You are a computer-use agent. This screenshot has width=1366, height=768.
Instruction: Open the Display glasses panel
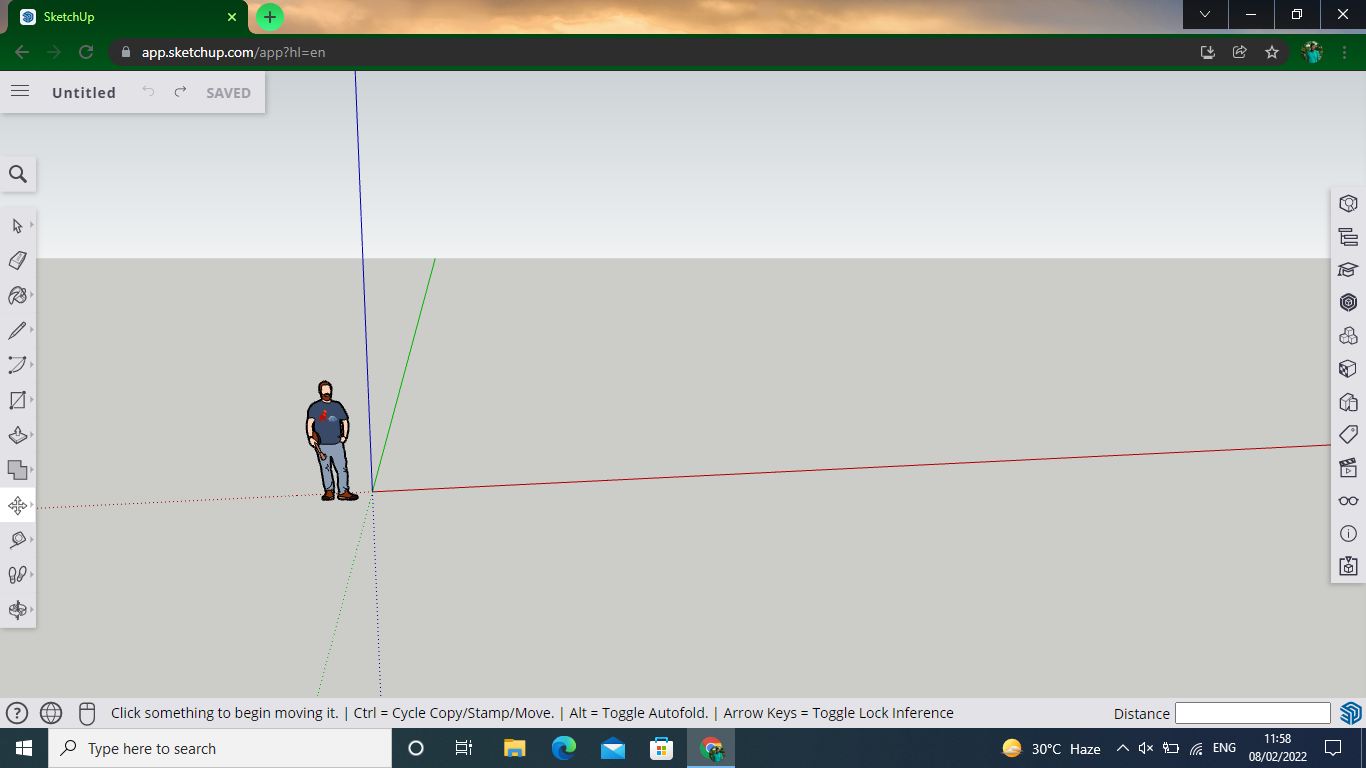[1348, 501]
